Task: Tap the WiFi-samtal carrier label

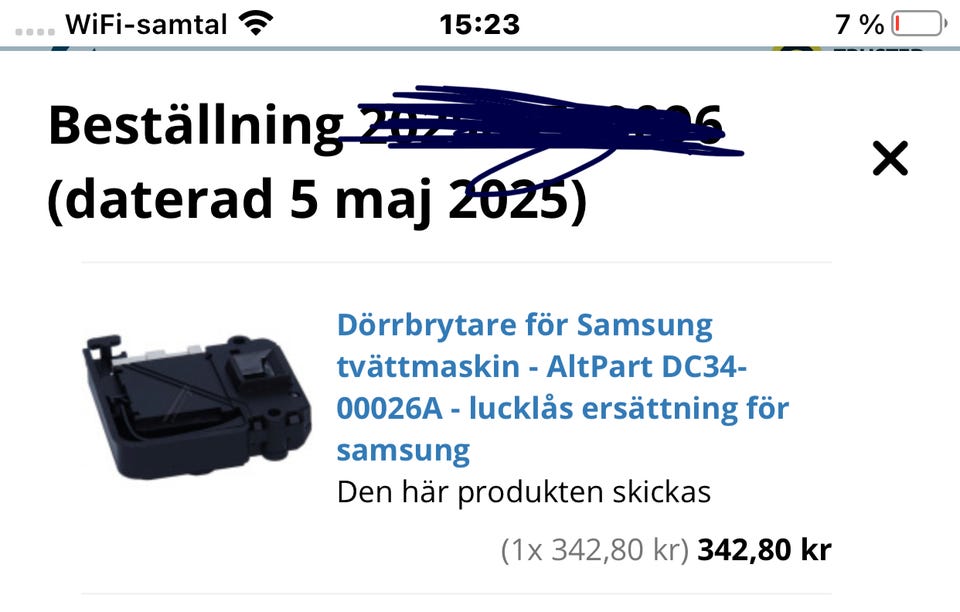Action: point(146,24)
